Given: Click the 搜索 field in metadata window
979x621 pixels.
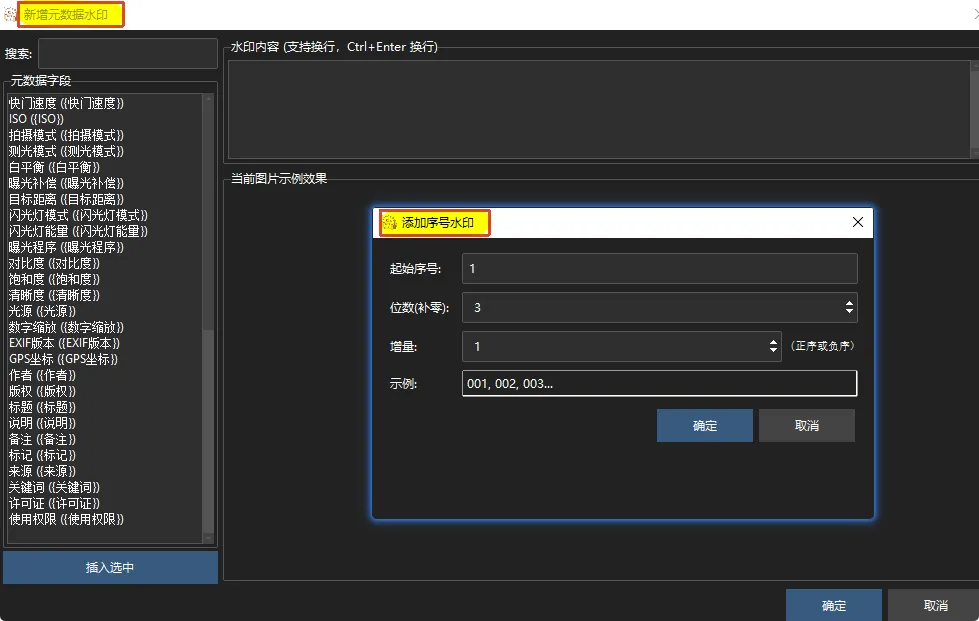Looking at the screenshot, I should [128, 54].
